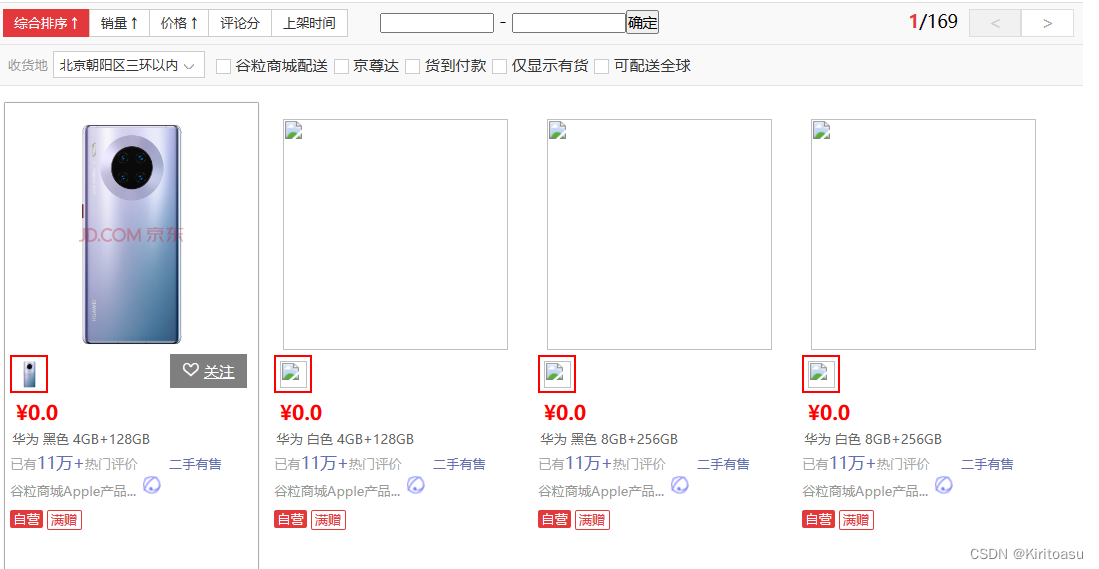Screen dimensions: 1099x569
Task: Select small thumbnail of 华为 白色 4GB+128GB
Action: pos(293,373)
